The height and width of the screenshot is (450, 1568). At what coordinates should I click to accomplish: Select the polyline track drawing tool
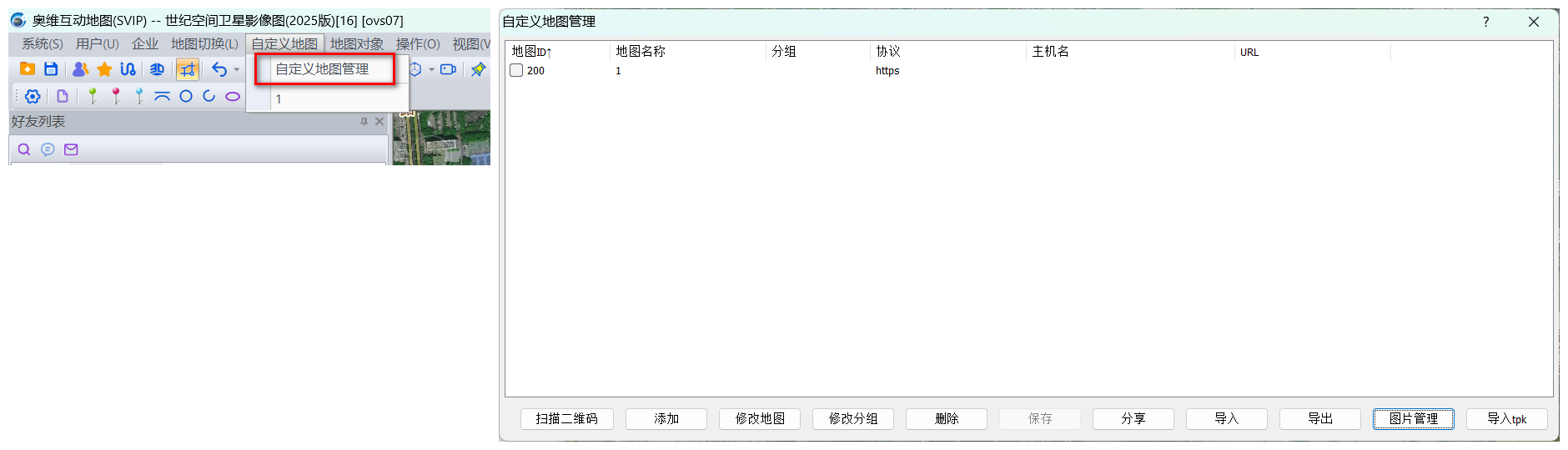click(x=163, y=96)
